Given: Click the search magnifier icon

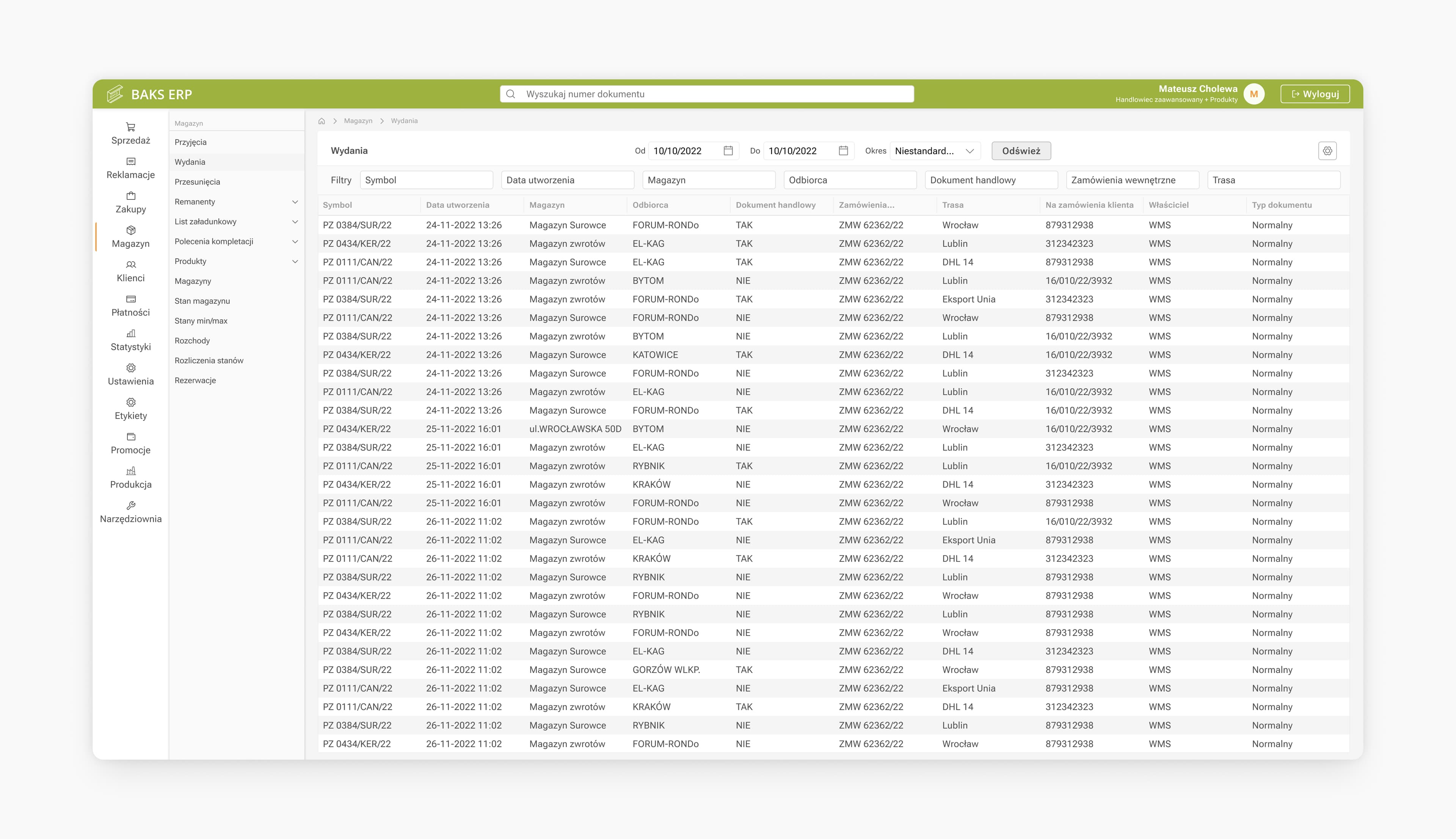Looking at the screenshot, I should (510, 94).
